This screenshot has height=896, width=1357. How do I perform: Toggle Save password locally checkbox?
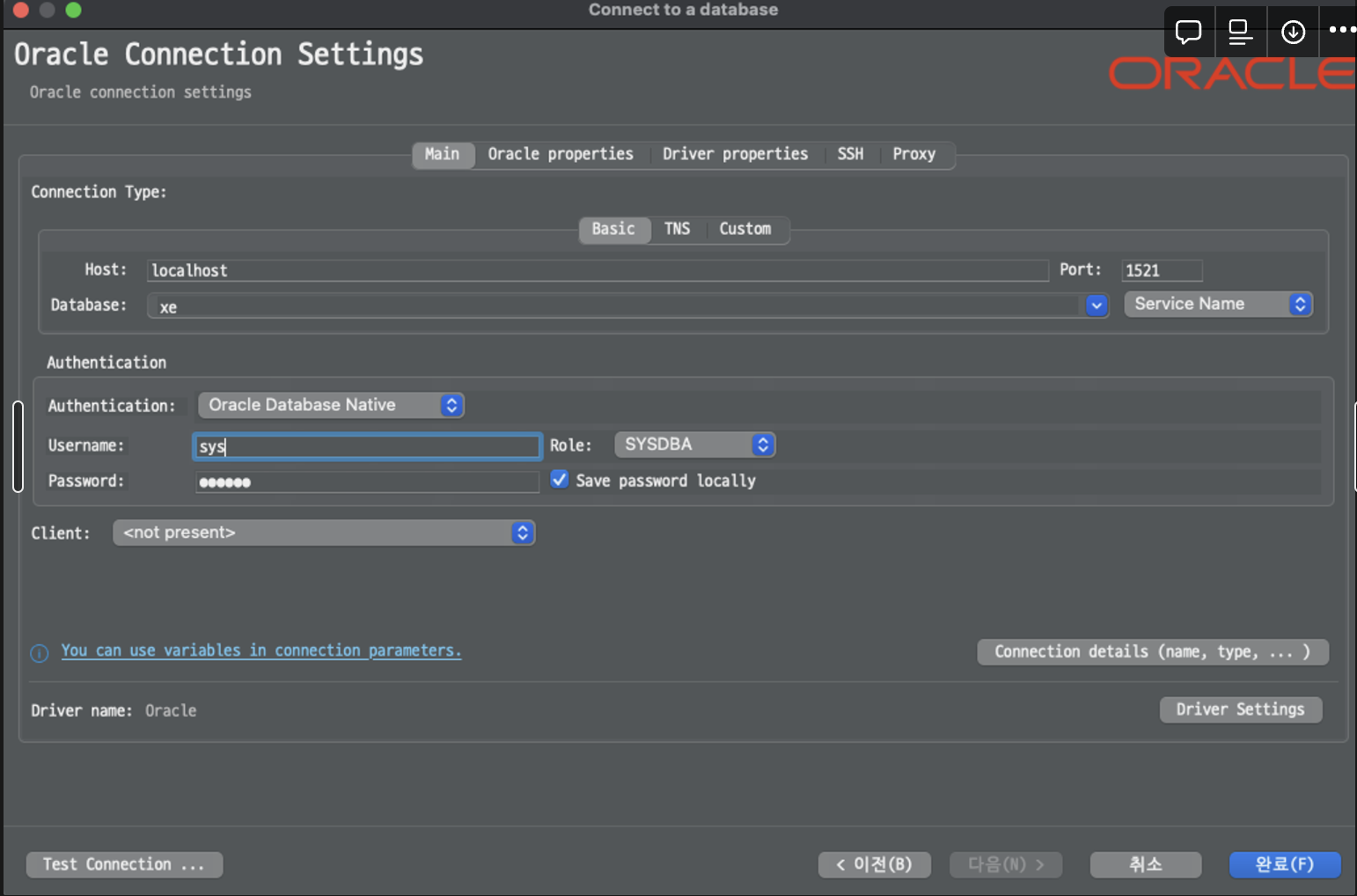click(x=560, y=480)
